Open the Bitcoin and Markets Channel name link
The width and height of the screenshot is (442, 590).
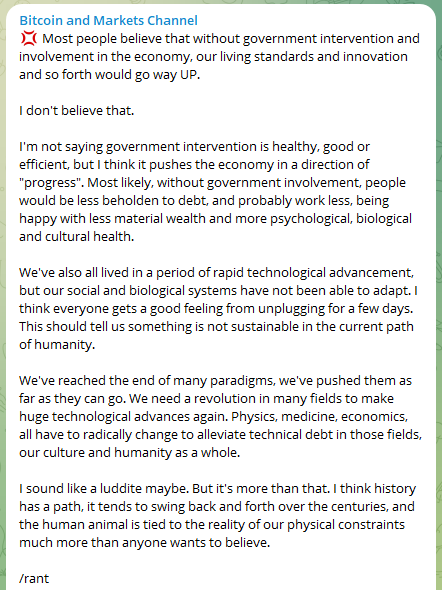[x=108, y=20]
